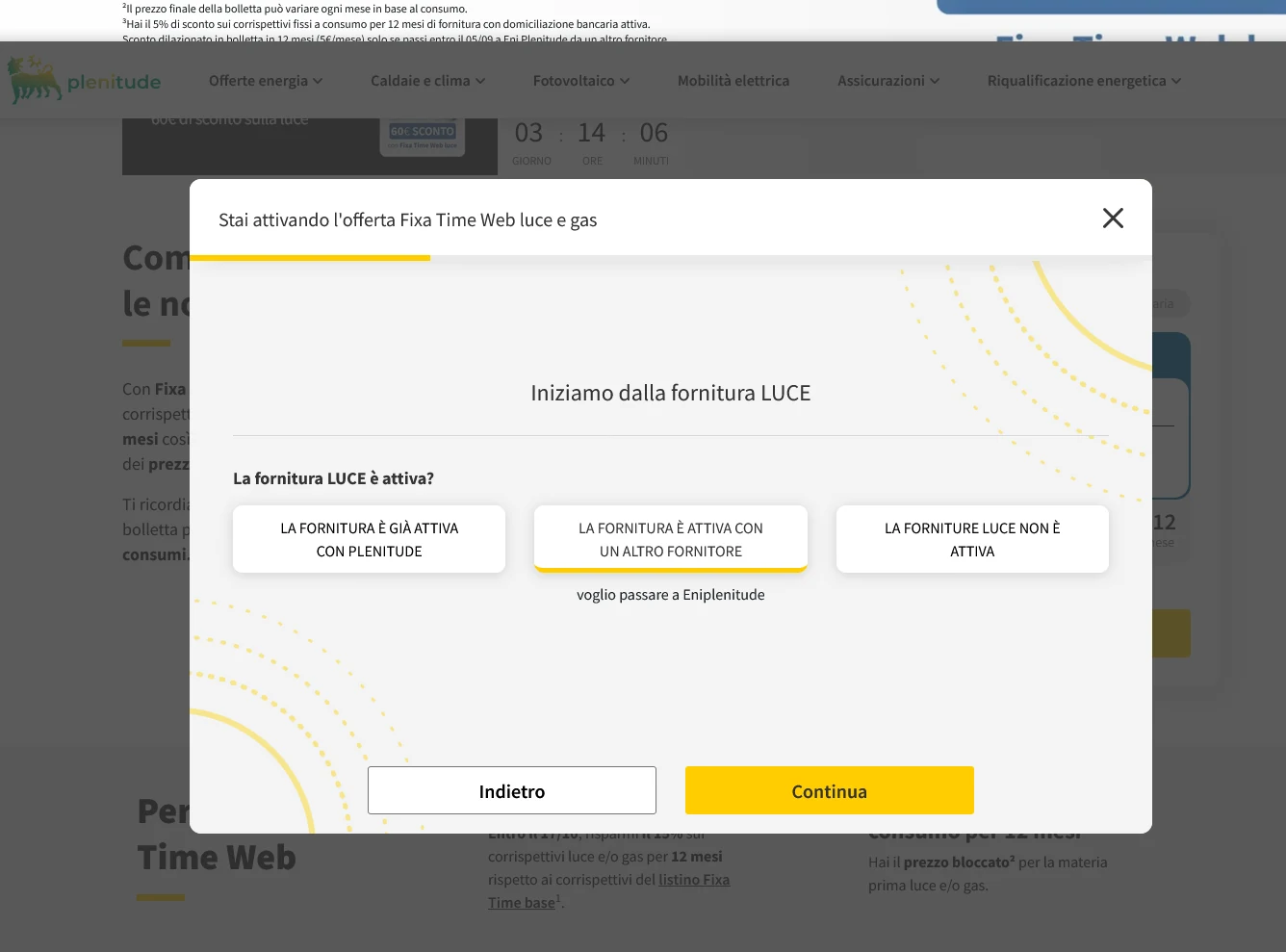Click the countdown '14' ORE value

click(x=591, y=133)
